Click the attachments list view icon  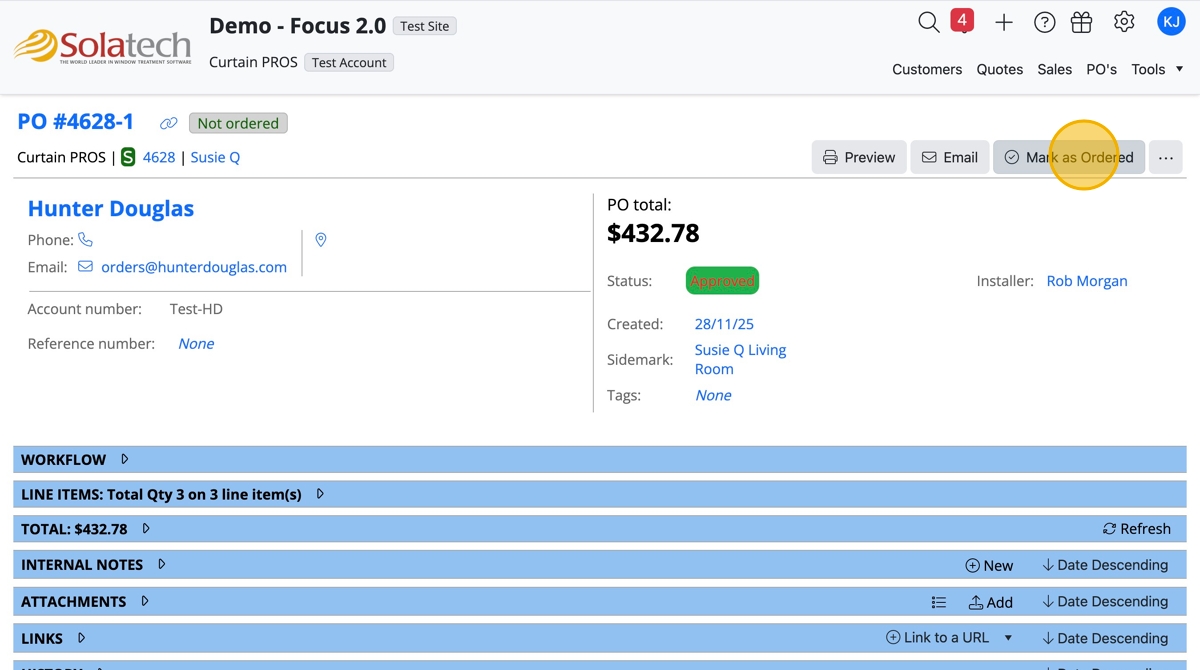[x=938, y=602]
